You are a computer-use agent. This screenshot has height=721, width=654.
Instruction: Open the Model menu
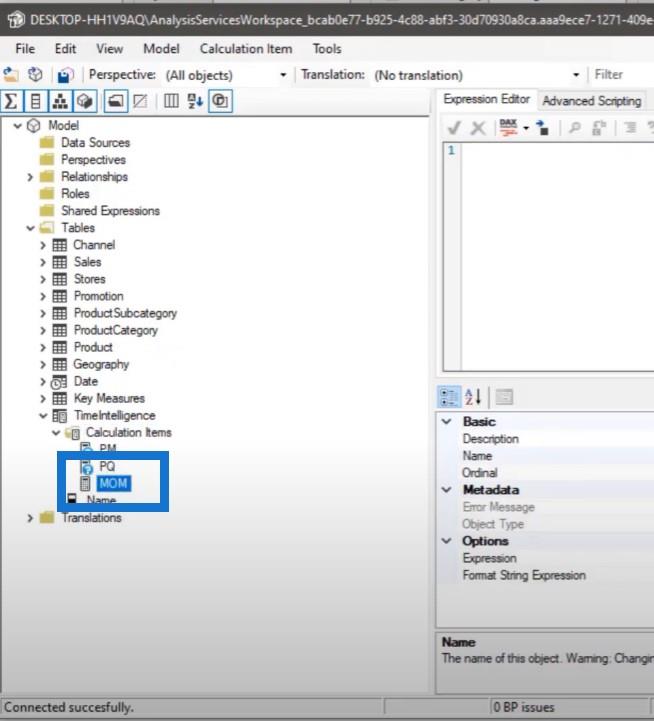pos(161,49)
